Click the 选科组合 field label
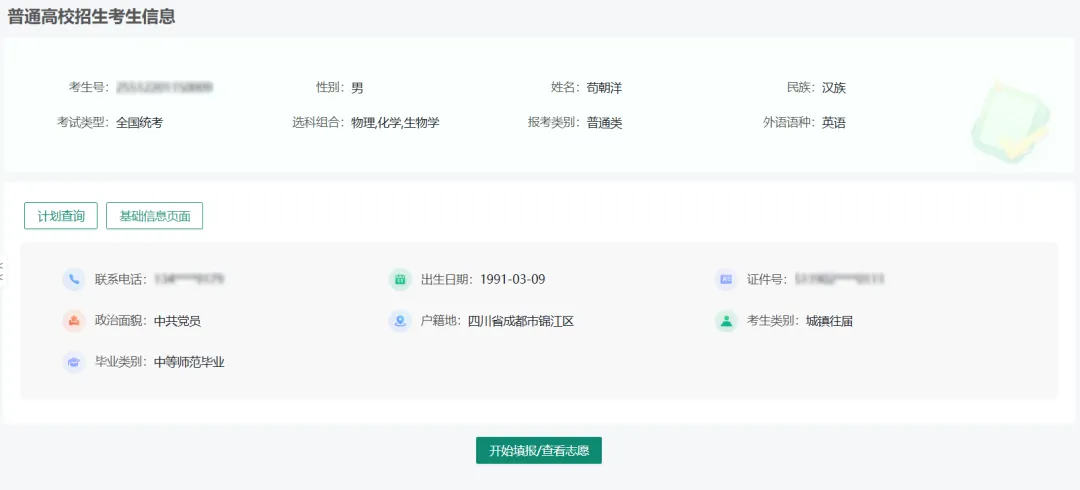The height and width of the screenshot is (490, 1080). 316,123
